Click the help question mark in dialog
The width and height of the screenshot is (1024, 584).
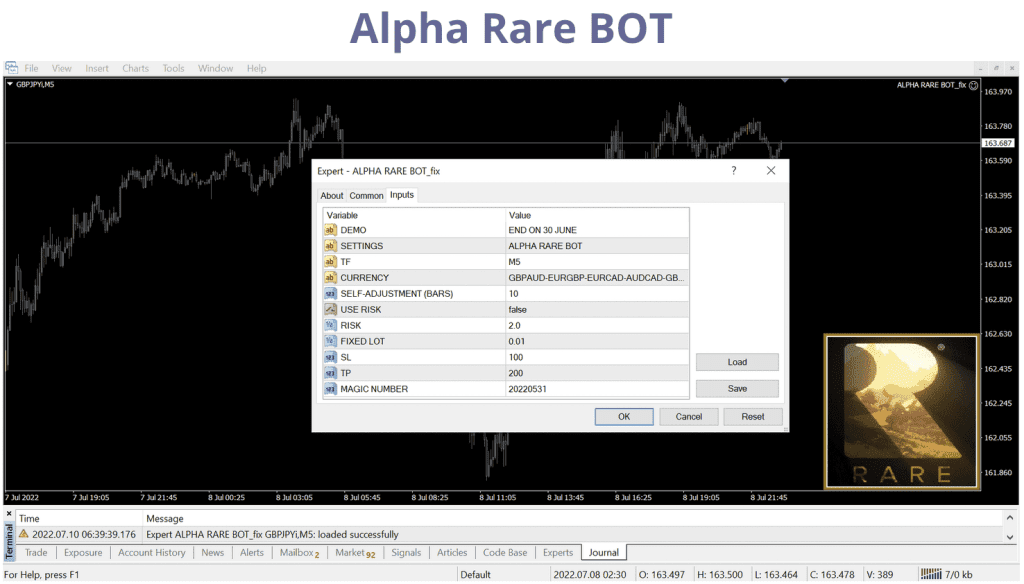pyautogui.click(x=733, y=170)
